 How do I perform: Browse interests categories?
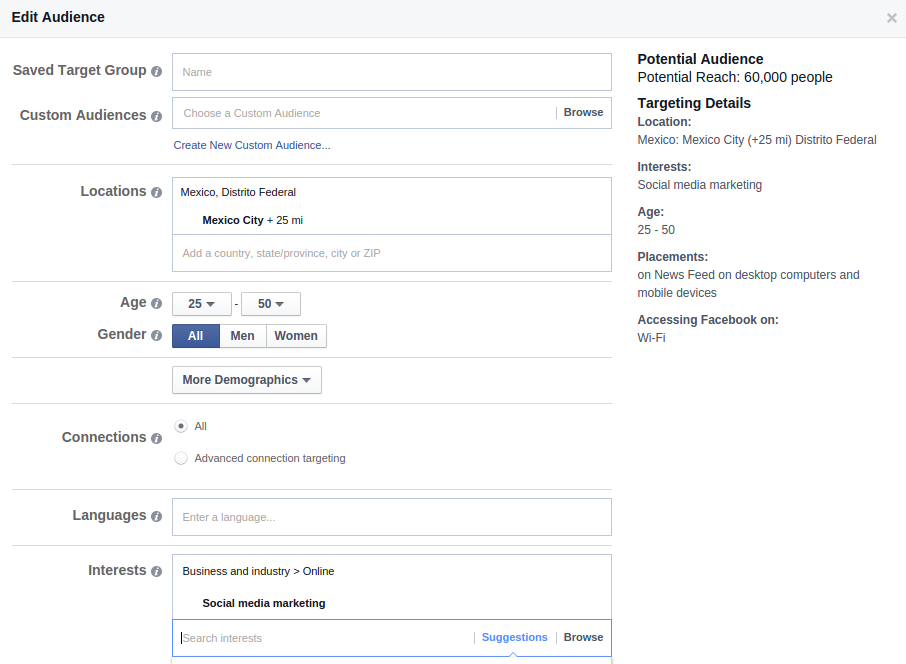pos(583,637)
